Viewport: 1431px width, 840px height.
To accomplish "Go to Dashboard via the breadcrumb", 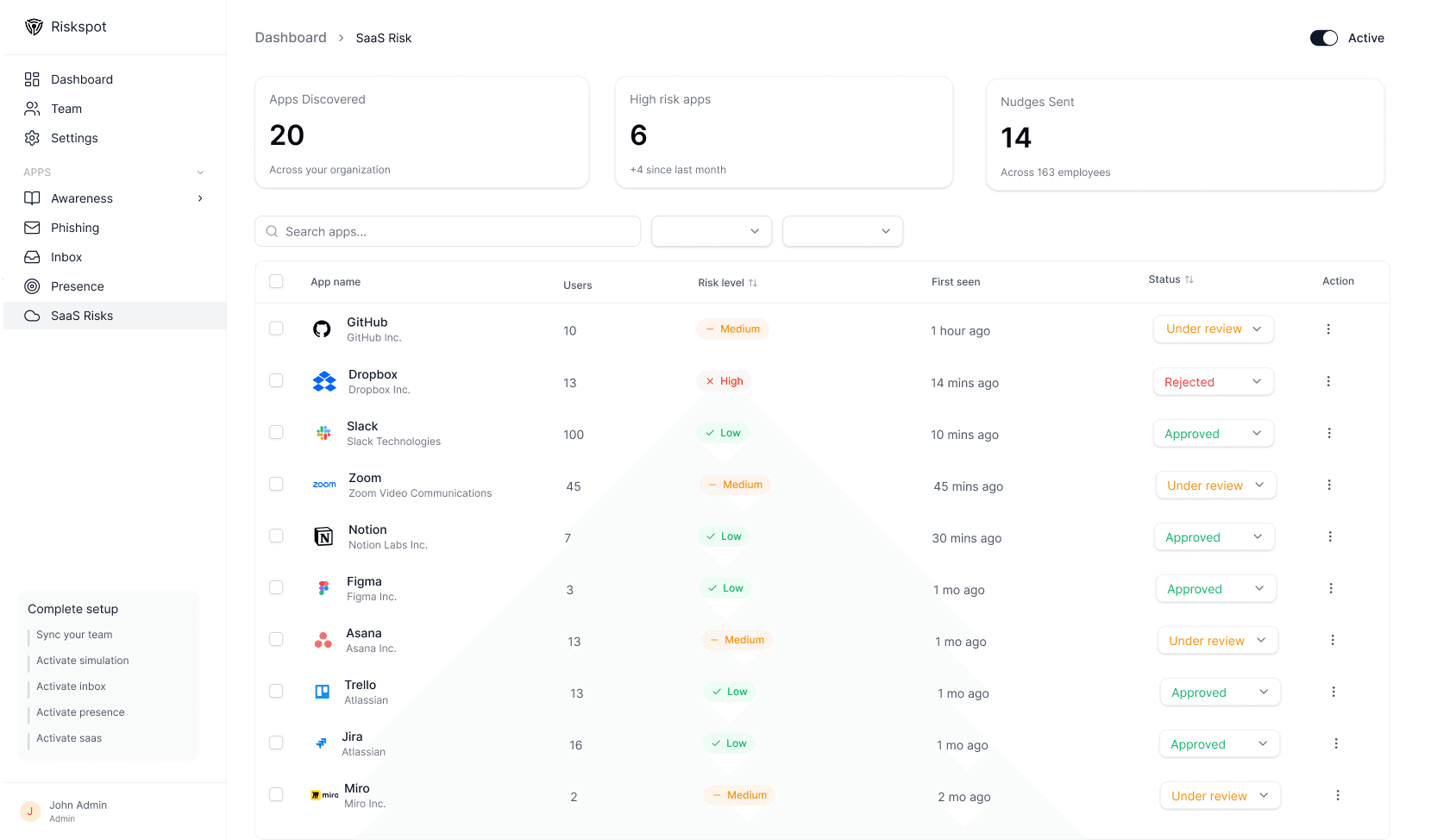I will 291,38.
